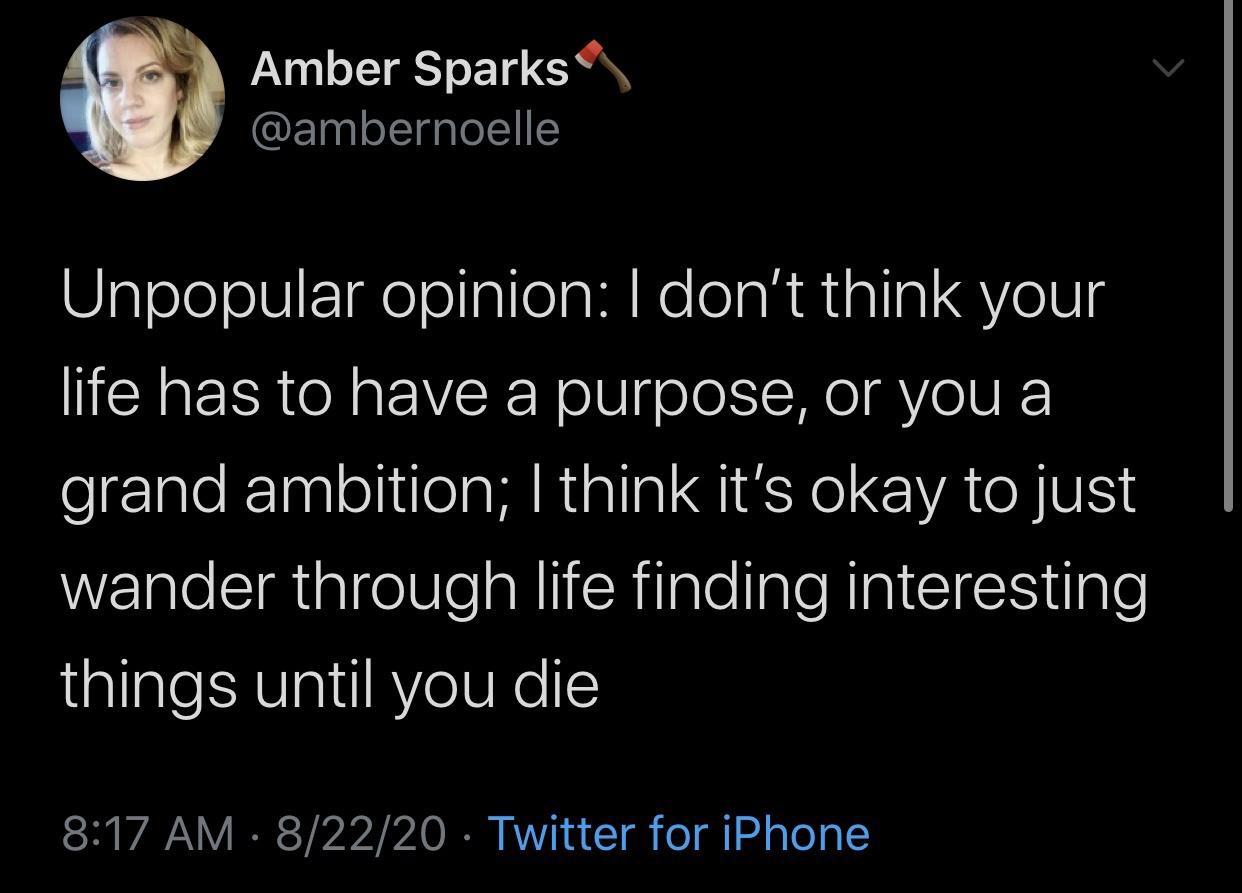Visit the @ambernoelle handle
Screen dimensions: 1242x893
tap(405, 129)
